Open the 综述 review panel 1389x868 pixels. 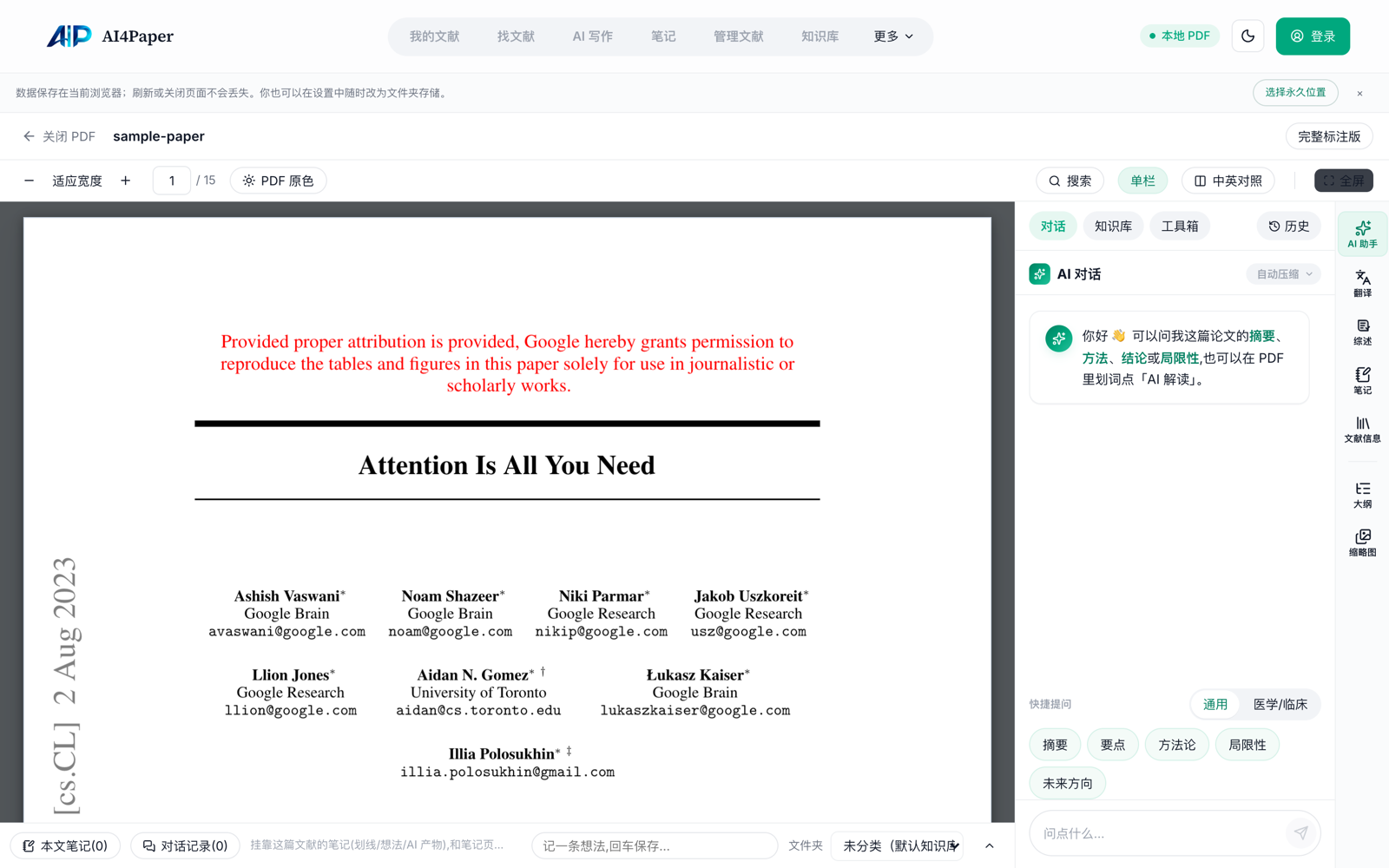pyautogui.click(x=1362, y=332)
